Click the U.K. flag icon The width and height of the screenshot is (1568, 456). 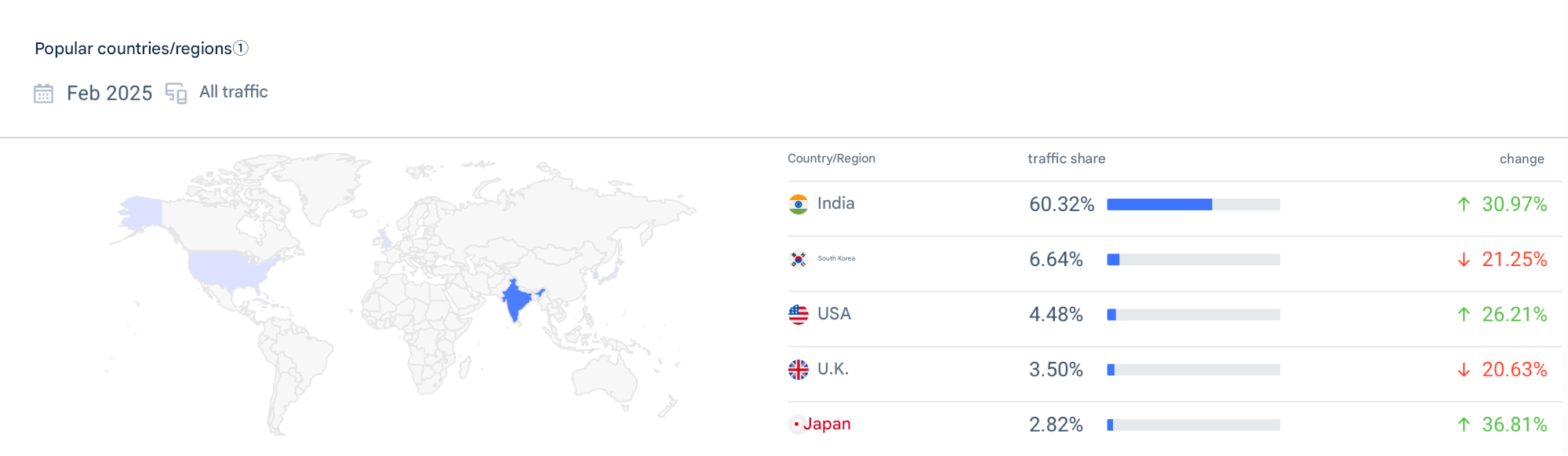click(x=798, y=369)
